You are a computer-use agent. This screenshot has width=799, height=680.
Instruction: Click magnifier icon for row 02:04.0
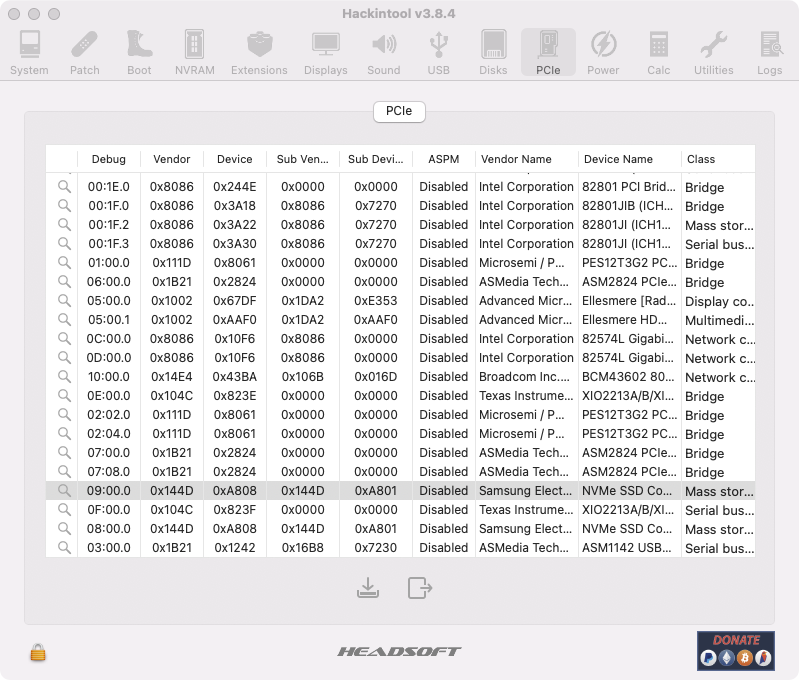click(x=64, y=433)
